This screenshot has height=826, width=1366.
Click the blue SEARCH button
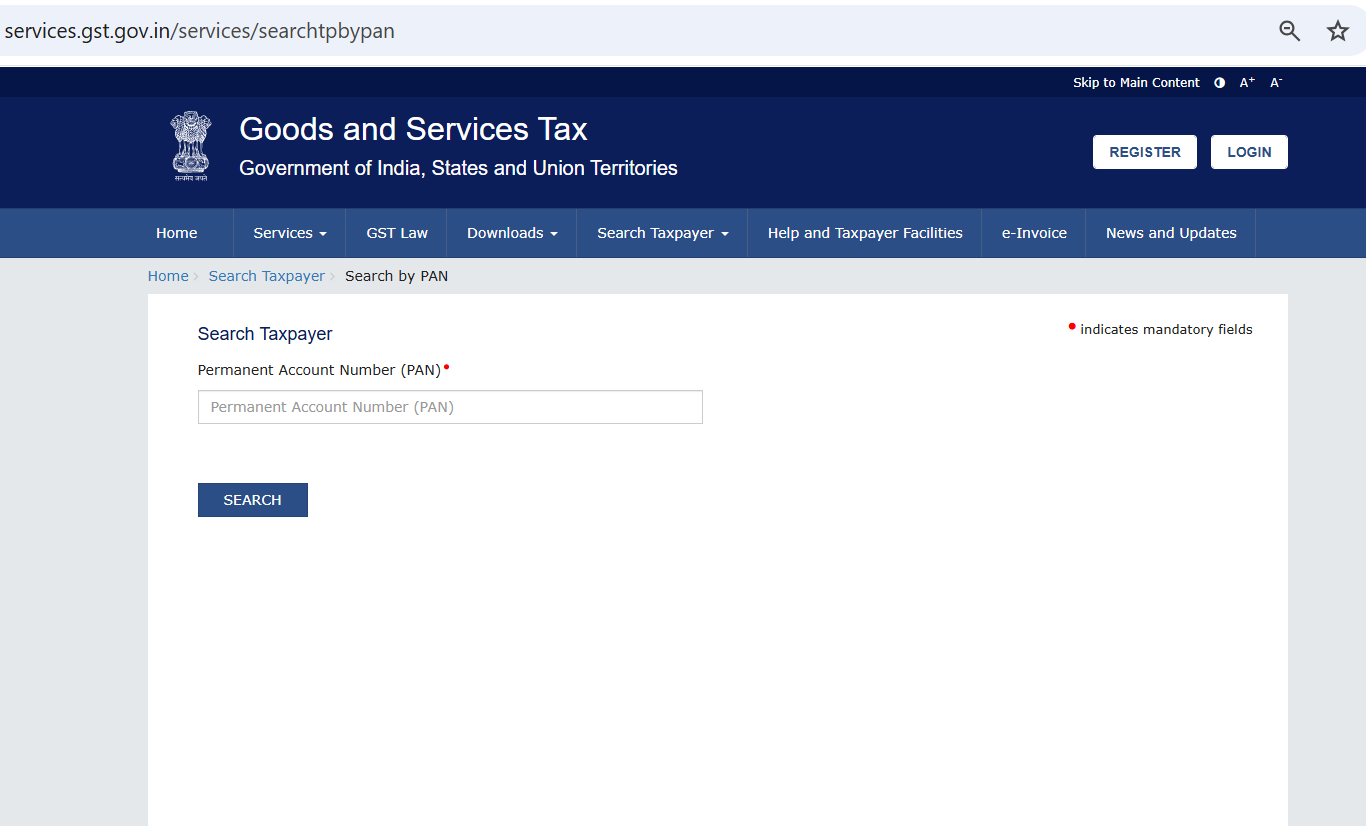coord(252,500)
